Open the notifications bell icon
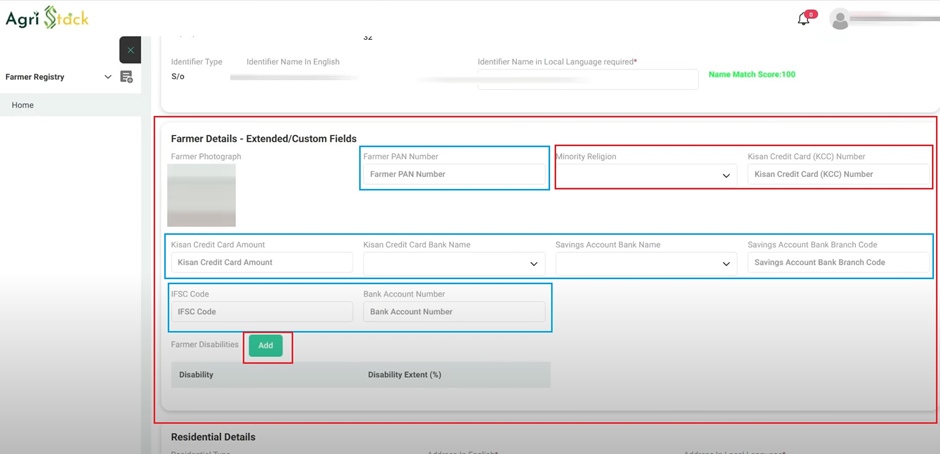940x454 pixels. (804, 19)
